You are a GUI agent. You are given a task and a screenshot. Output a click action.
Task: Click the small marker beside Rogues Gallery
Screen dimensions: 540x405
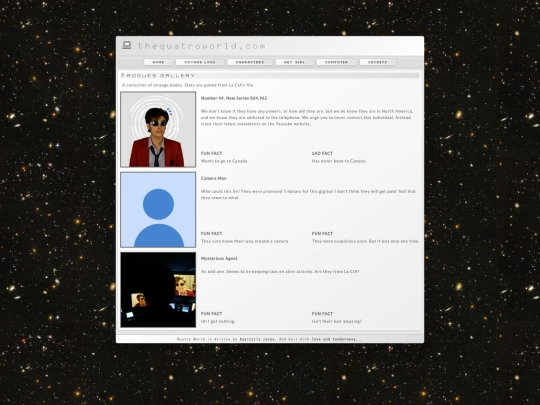click(122, 75)
